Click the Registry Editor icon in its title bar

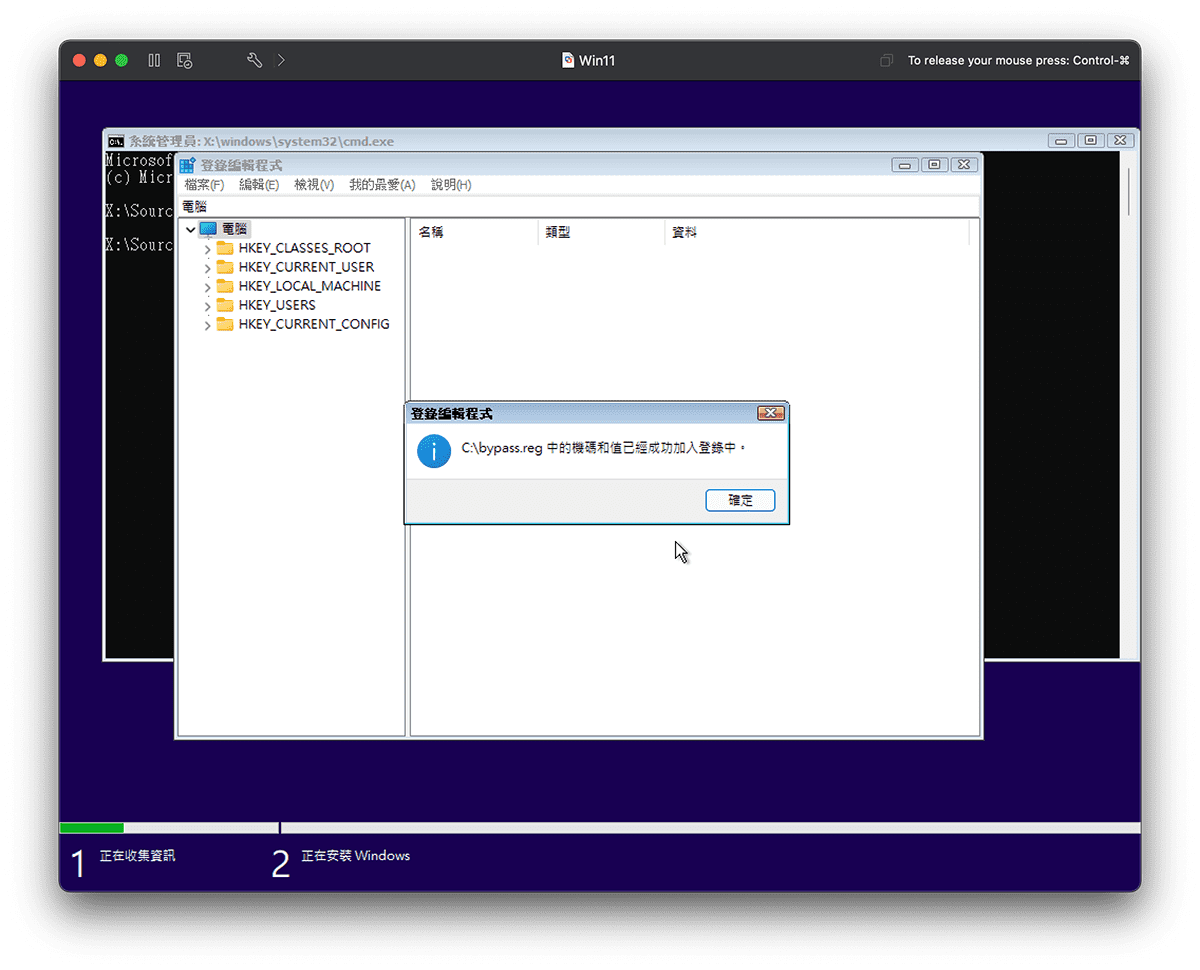[186, 164]
